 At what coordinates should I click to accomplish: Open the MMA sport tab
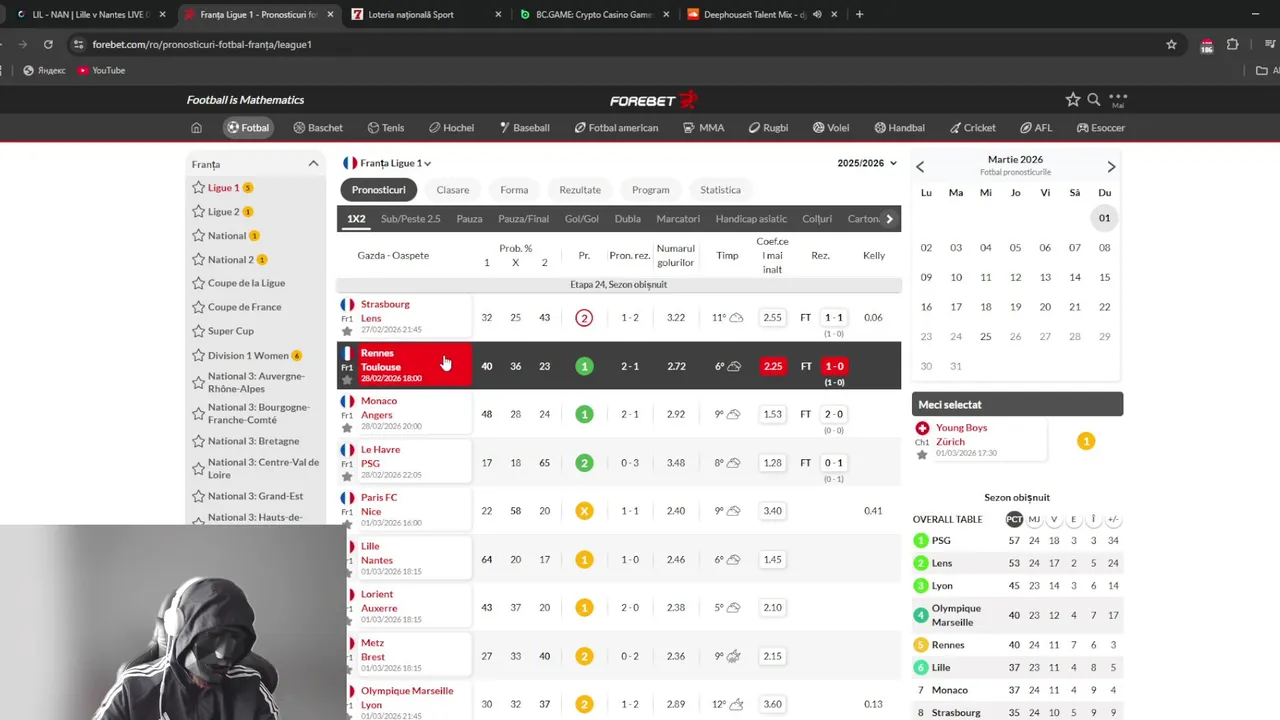[704, 128]
